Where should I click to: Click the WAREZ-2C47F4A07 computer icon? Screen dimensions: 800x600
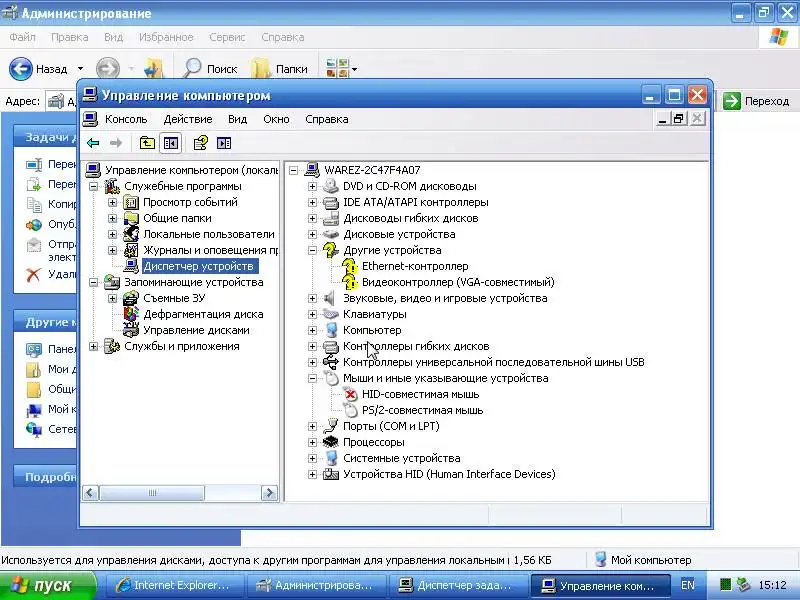click(312, 170)
